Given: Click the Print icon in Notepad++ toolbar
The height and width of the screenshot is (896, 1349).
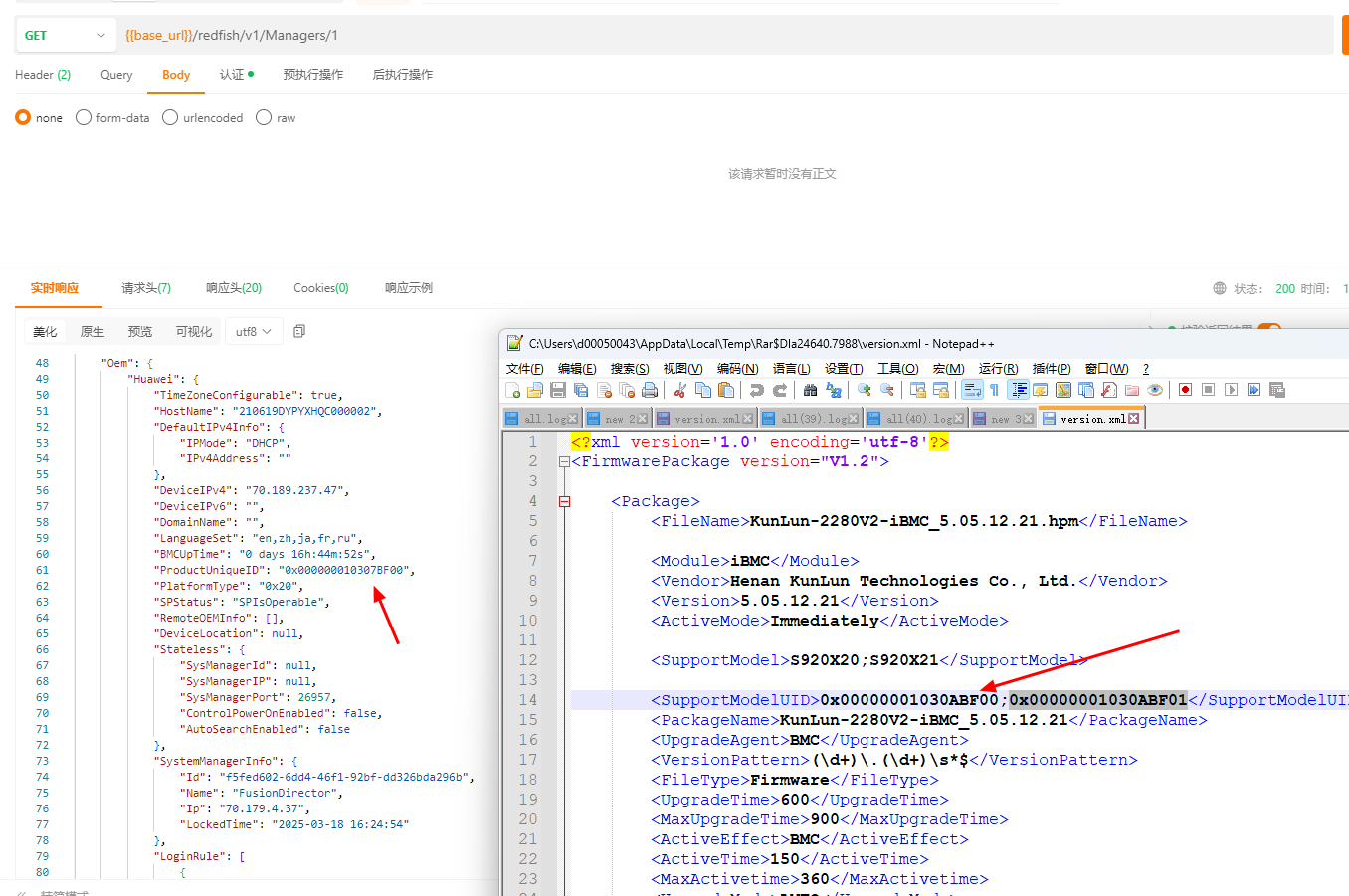Looking at the screenshot, I should [650, 390].
